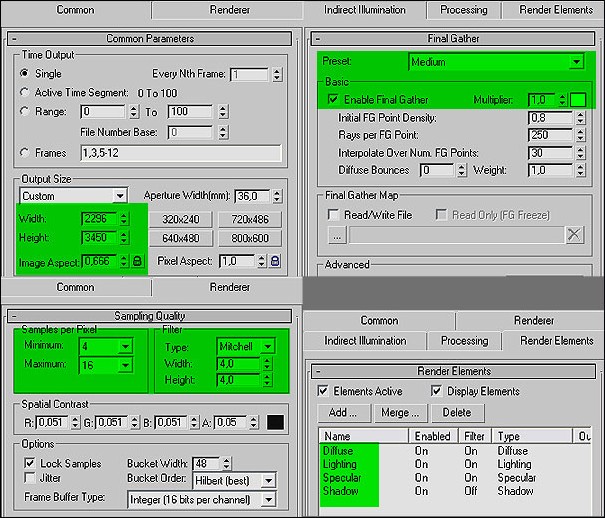Click the Rays per FG Point field
605x518 pixels.
[x=550, y=135]
